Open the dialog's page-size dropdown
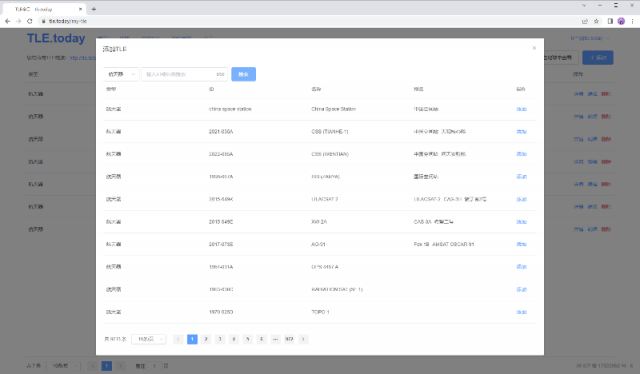640x374 pixels. point(149,339)
